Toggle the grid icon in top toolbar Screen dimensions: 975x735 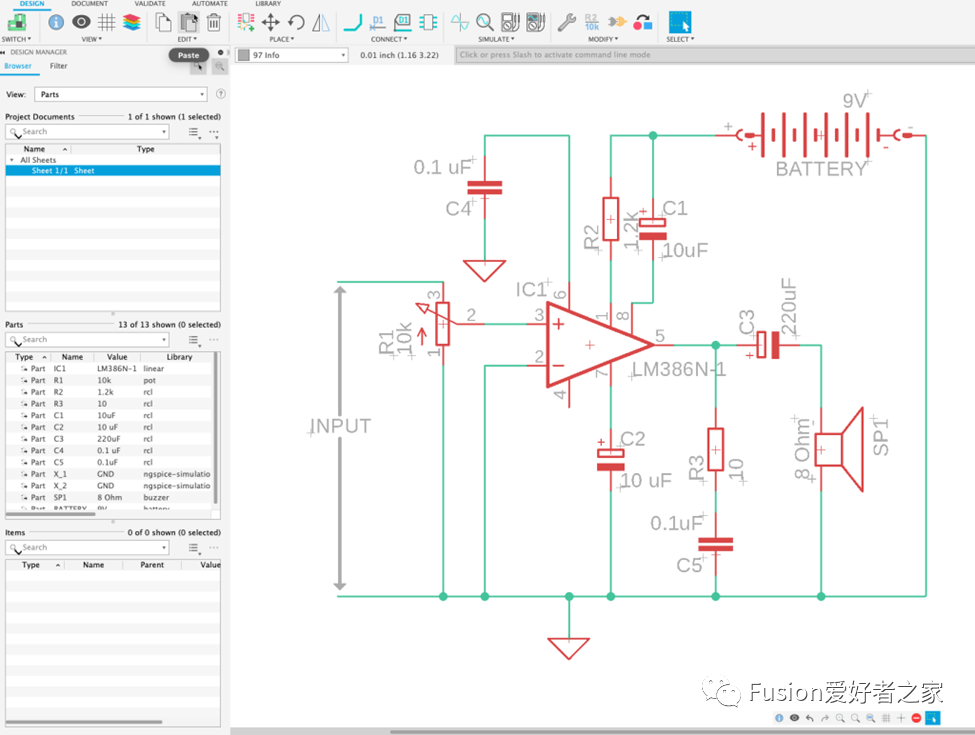point(106,22)
